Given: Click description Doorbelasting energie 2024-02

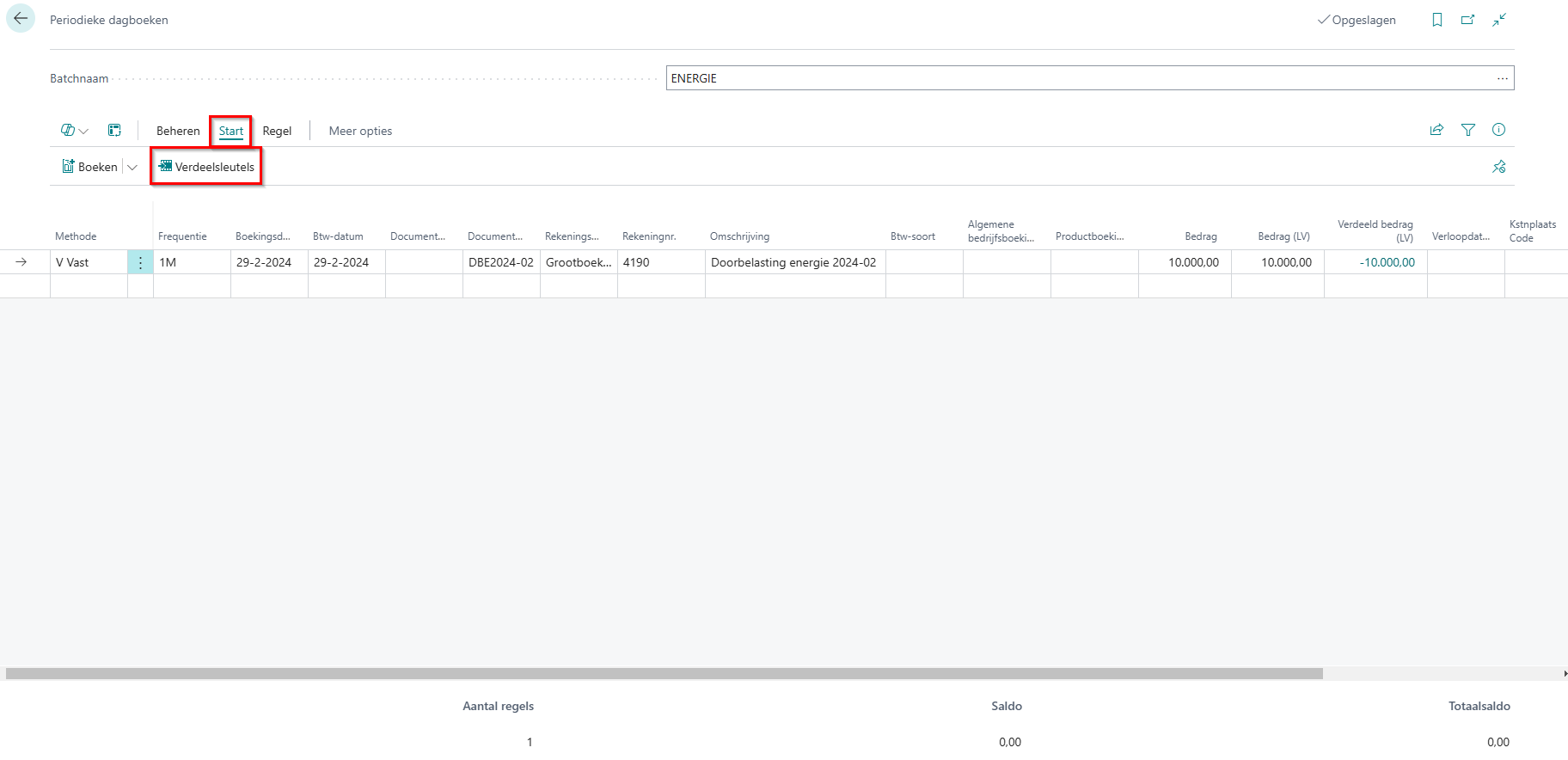Looking at the screenshot, I should click(795, 262).
